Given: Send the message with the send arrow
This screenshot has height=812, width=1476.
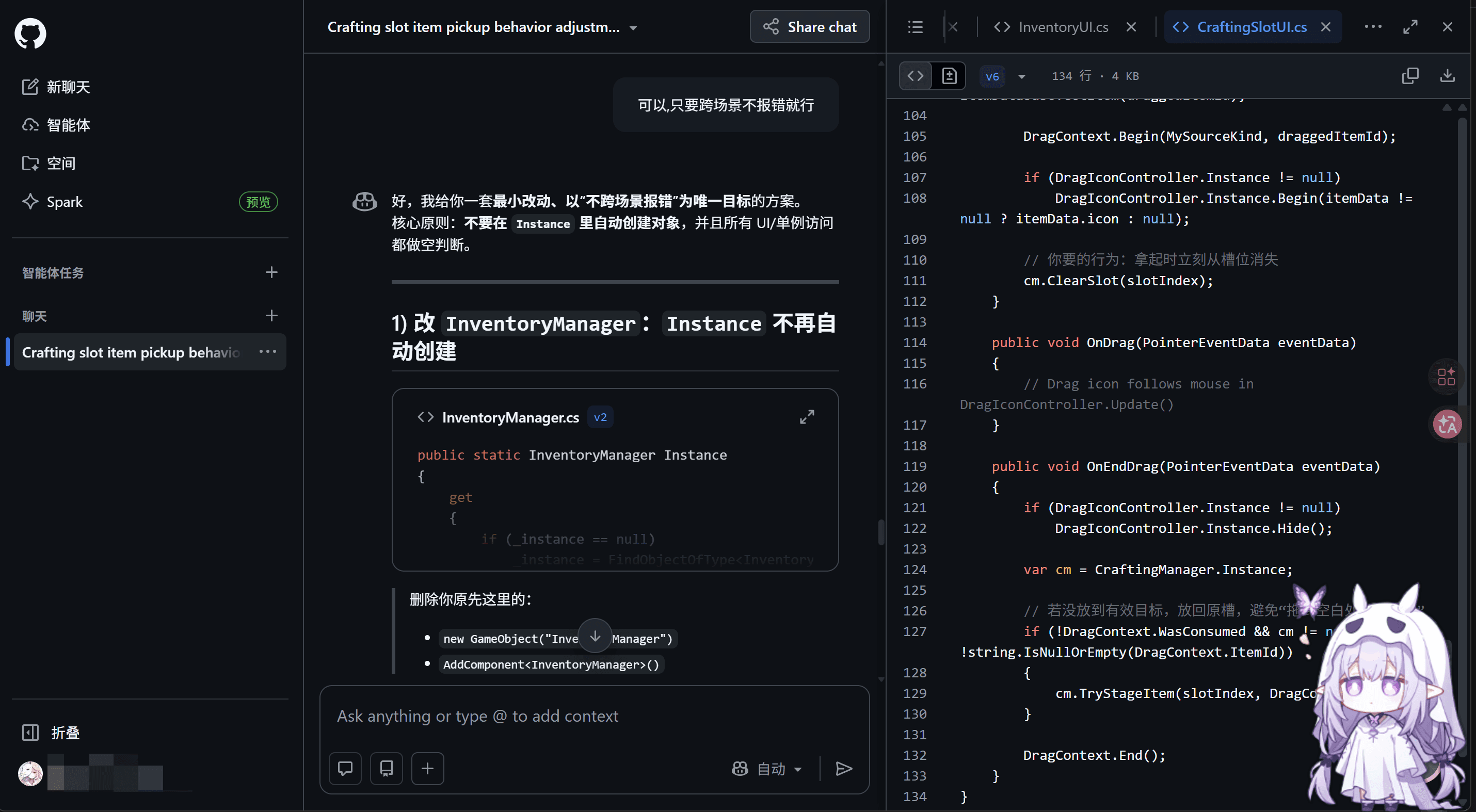Looking at the screenshot, I should pyautogui.click(x=843, y=769).
